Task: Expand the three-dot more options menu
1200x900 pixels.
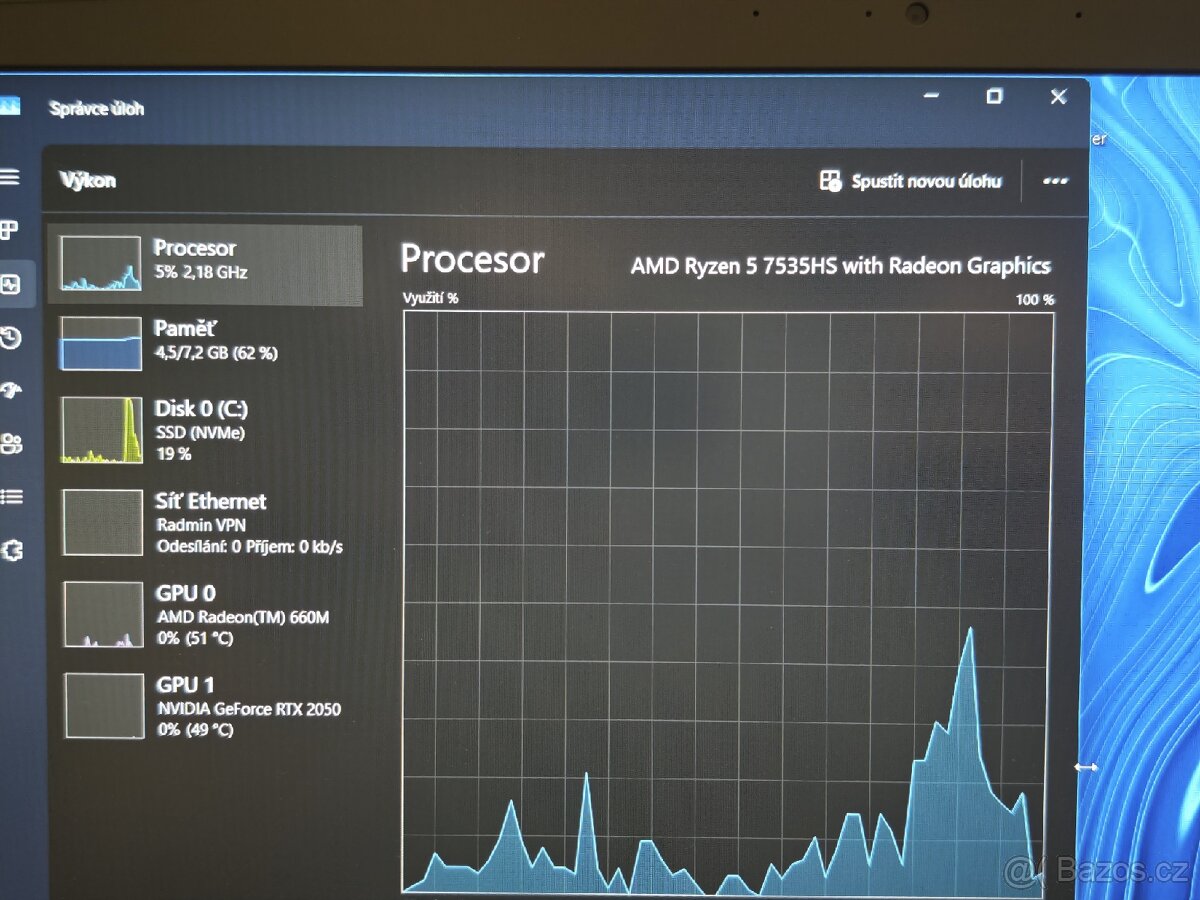Action: [1054, 181]
